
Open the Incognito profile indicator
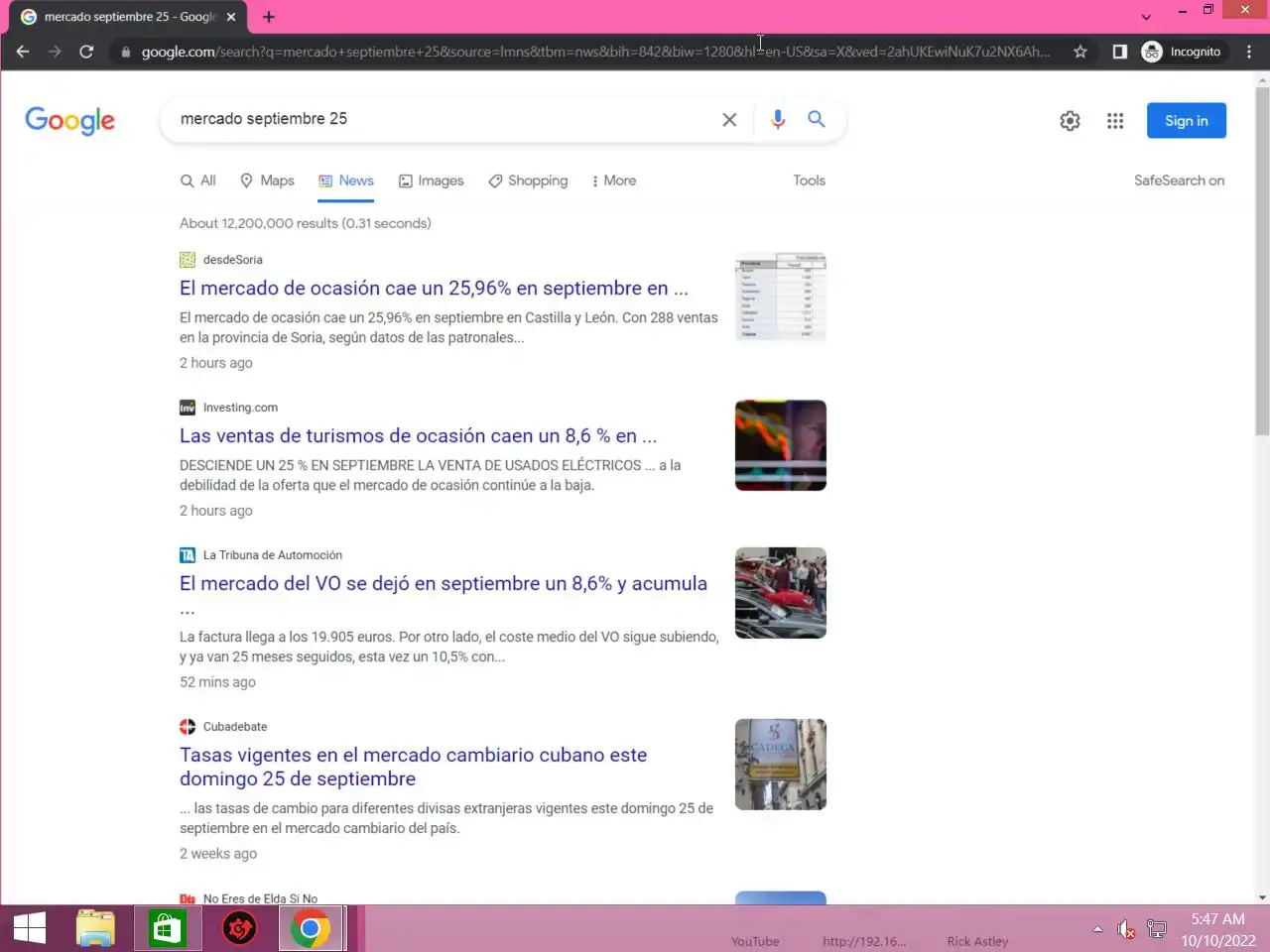tap(1182, 52)
